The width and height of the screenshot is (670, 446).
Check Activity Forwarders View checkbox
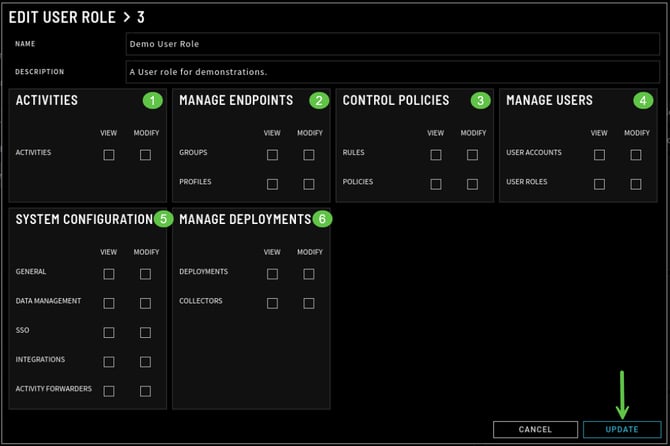[109, 391]
